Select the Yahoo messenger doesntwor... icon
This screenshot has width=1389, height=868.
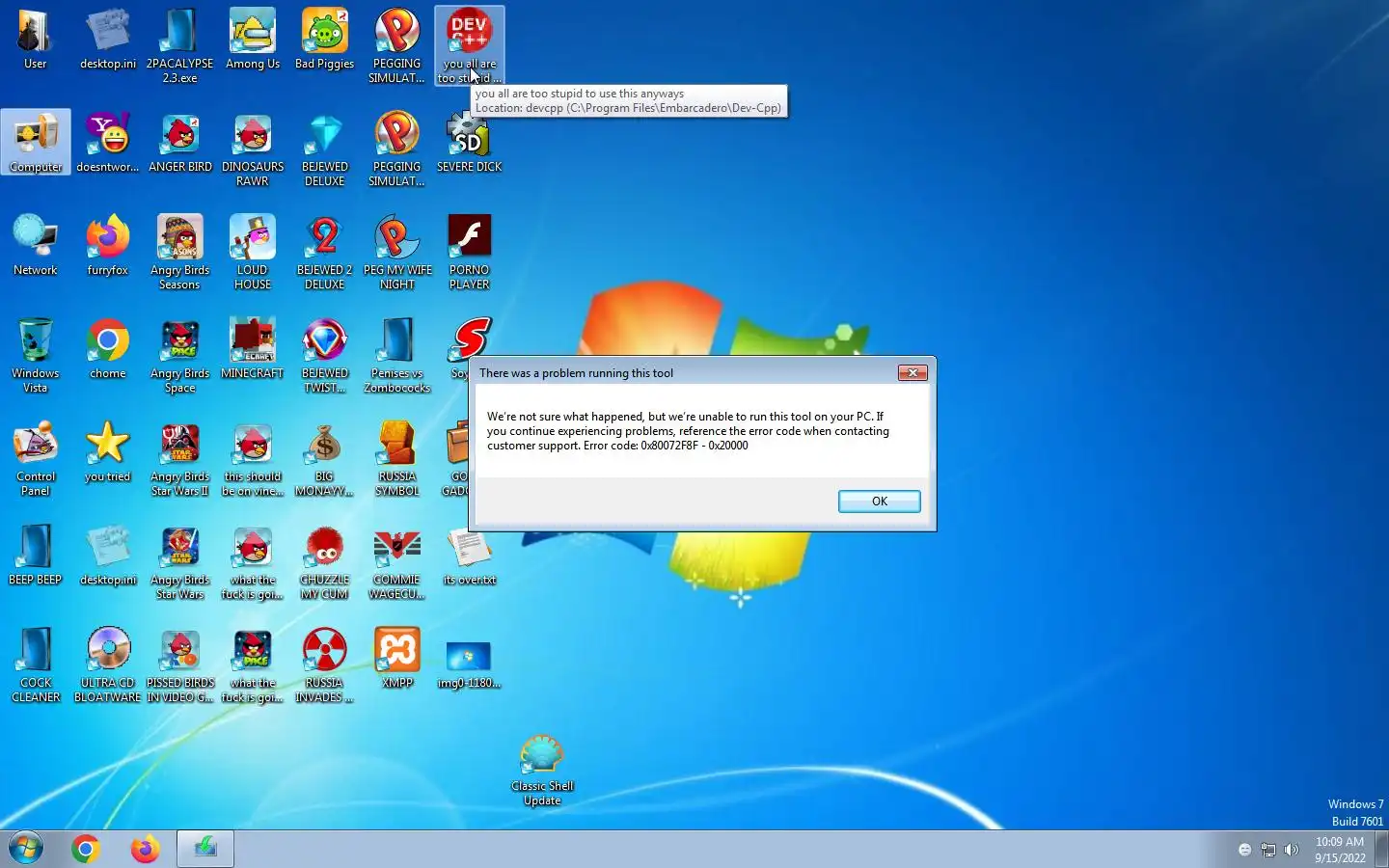coord(108,143)
